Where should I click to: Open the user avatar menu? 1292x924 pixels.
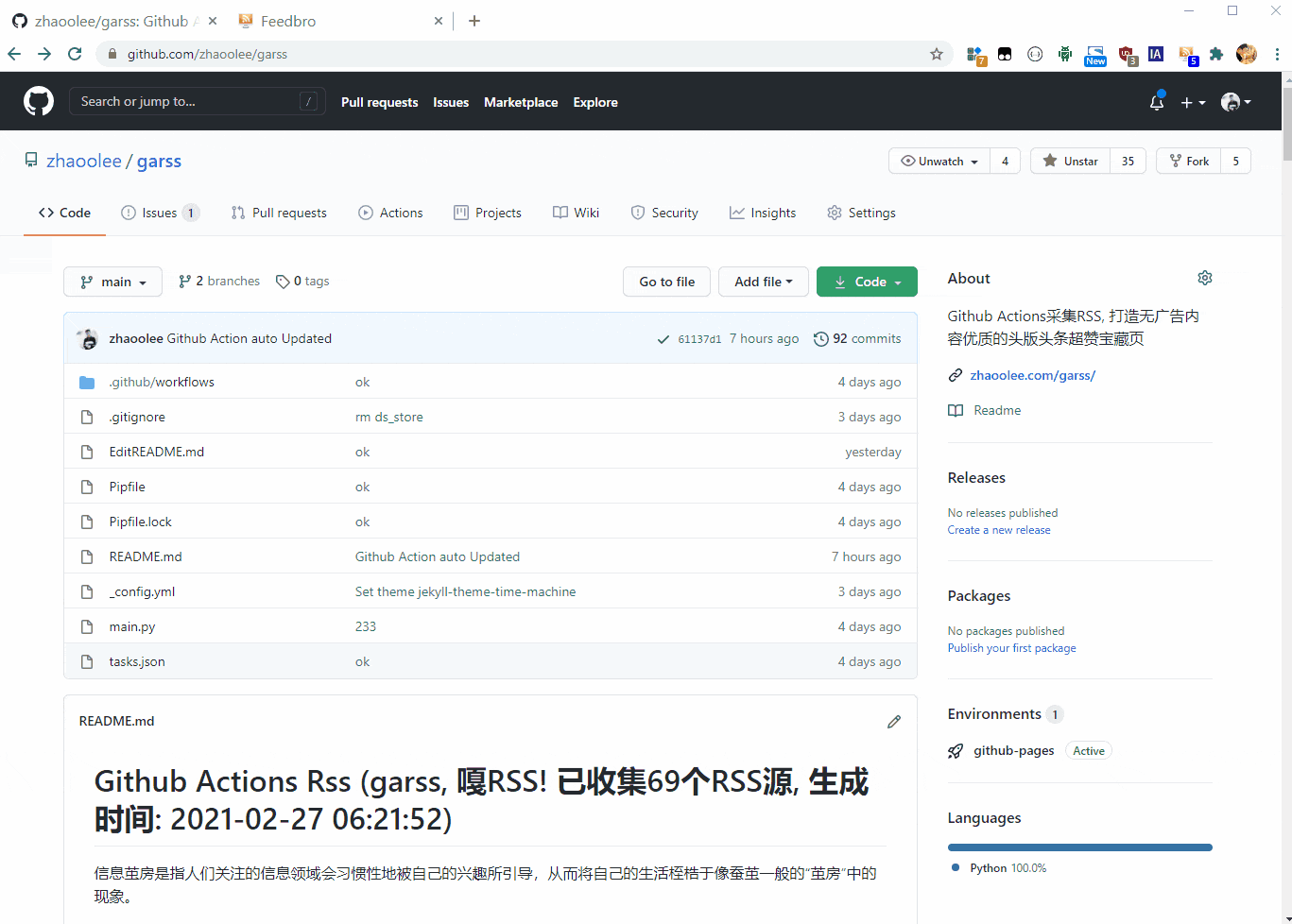(x=1235, y=102)
